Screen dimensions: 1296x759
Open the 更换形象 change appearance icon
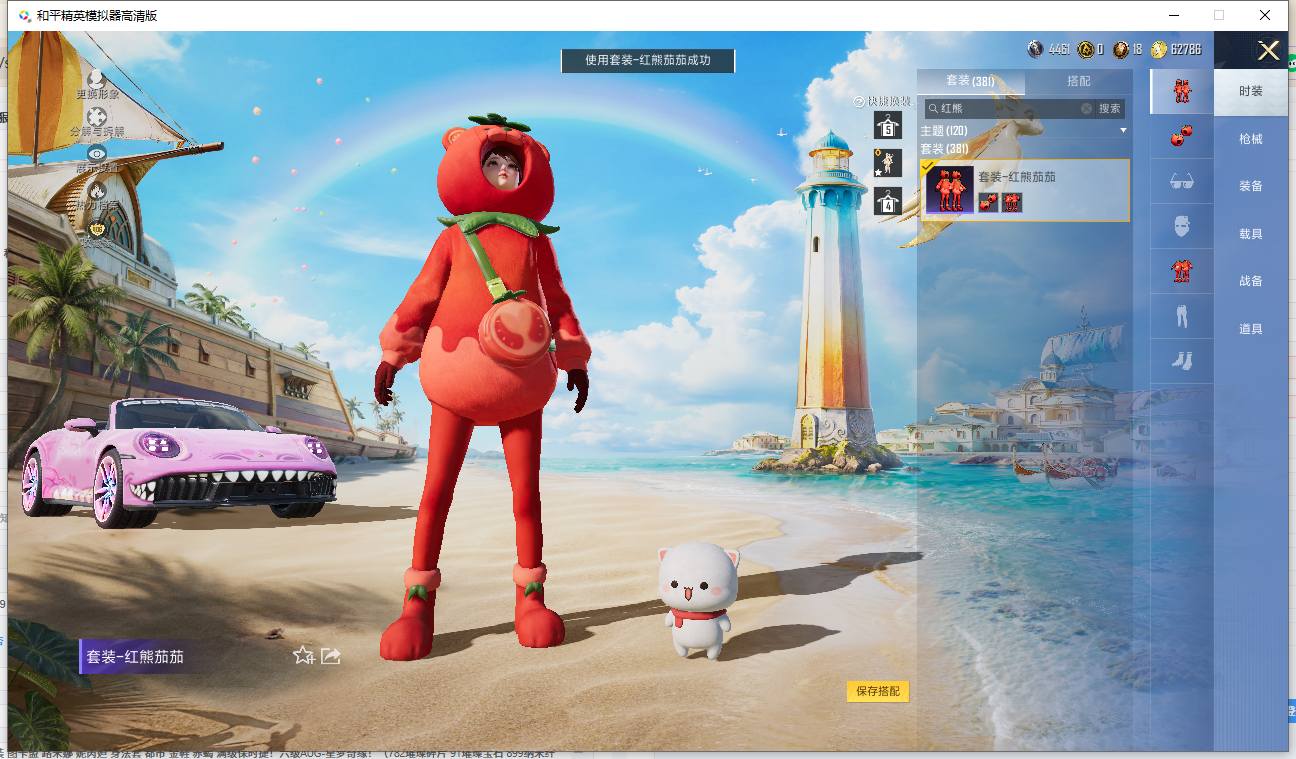96,78
